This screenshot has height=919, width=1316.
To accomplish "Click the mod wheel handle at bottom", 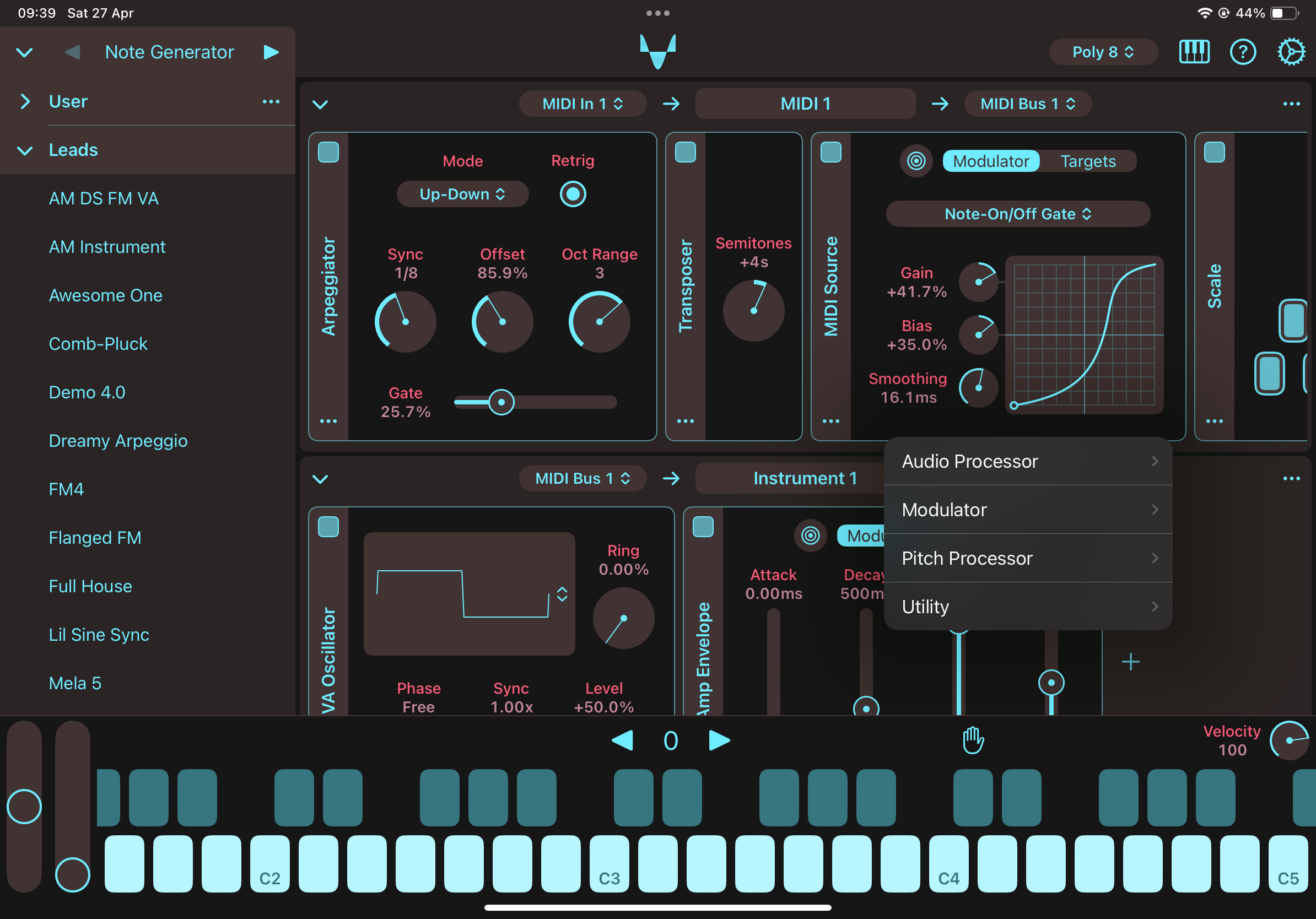I will 72,875.
